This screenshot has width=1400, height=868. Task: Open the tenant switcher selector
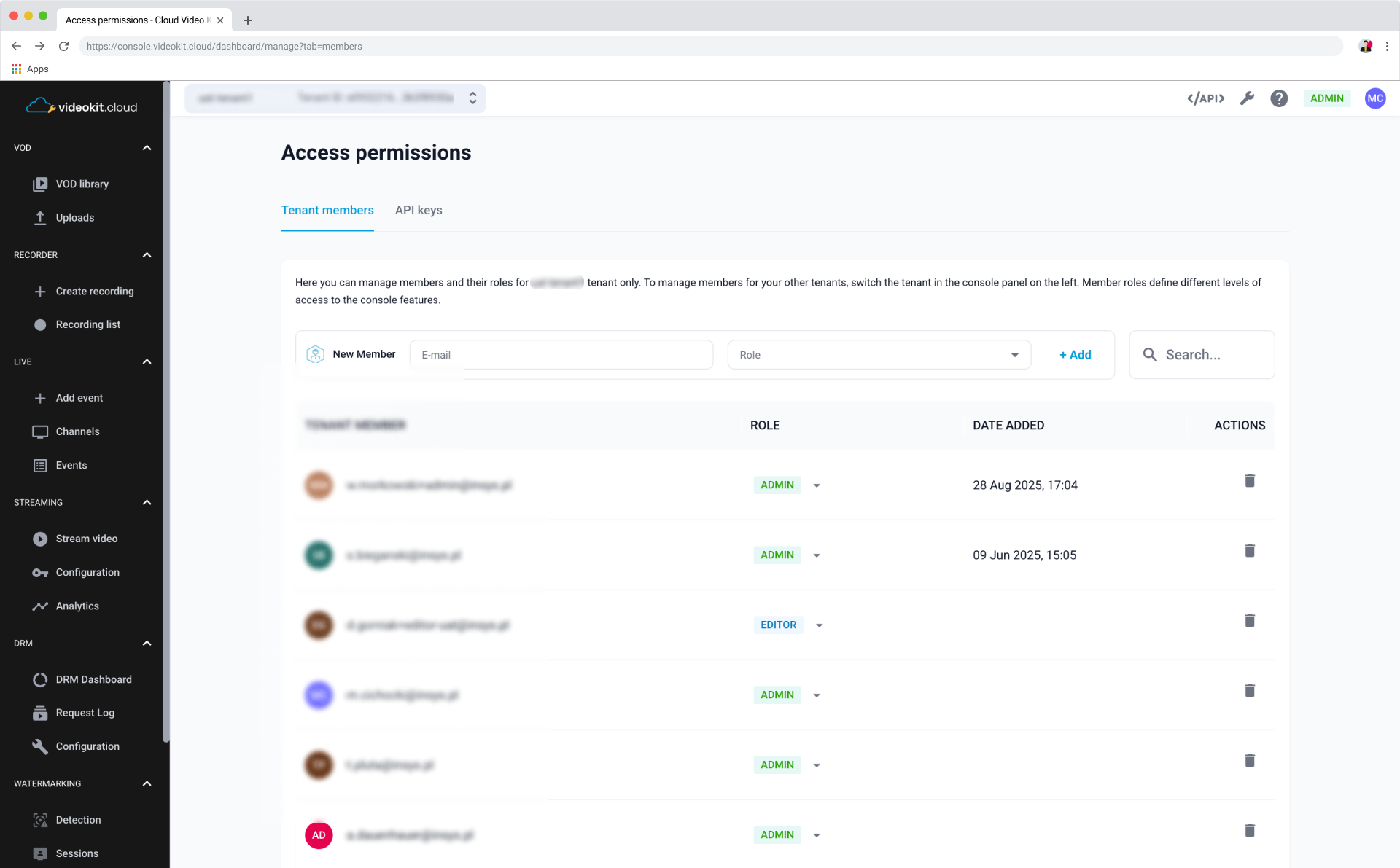coord(472,98)
